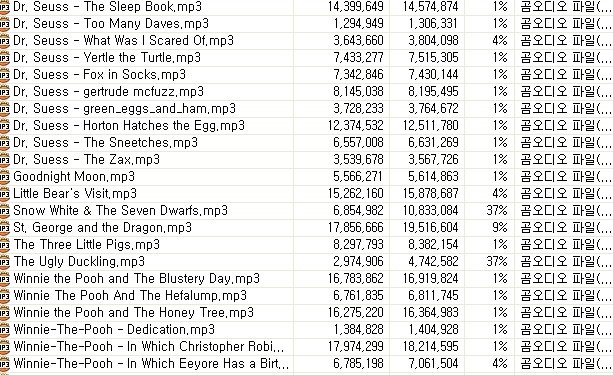
Task: Click the compressed size 17,856,666 of St. George
Action: pyautogui.click(x=355, y=228)
